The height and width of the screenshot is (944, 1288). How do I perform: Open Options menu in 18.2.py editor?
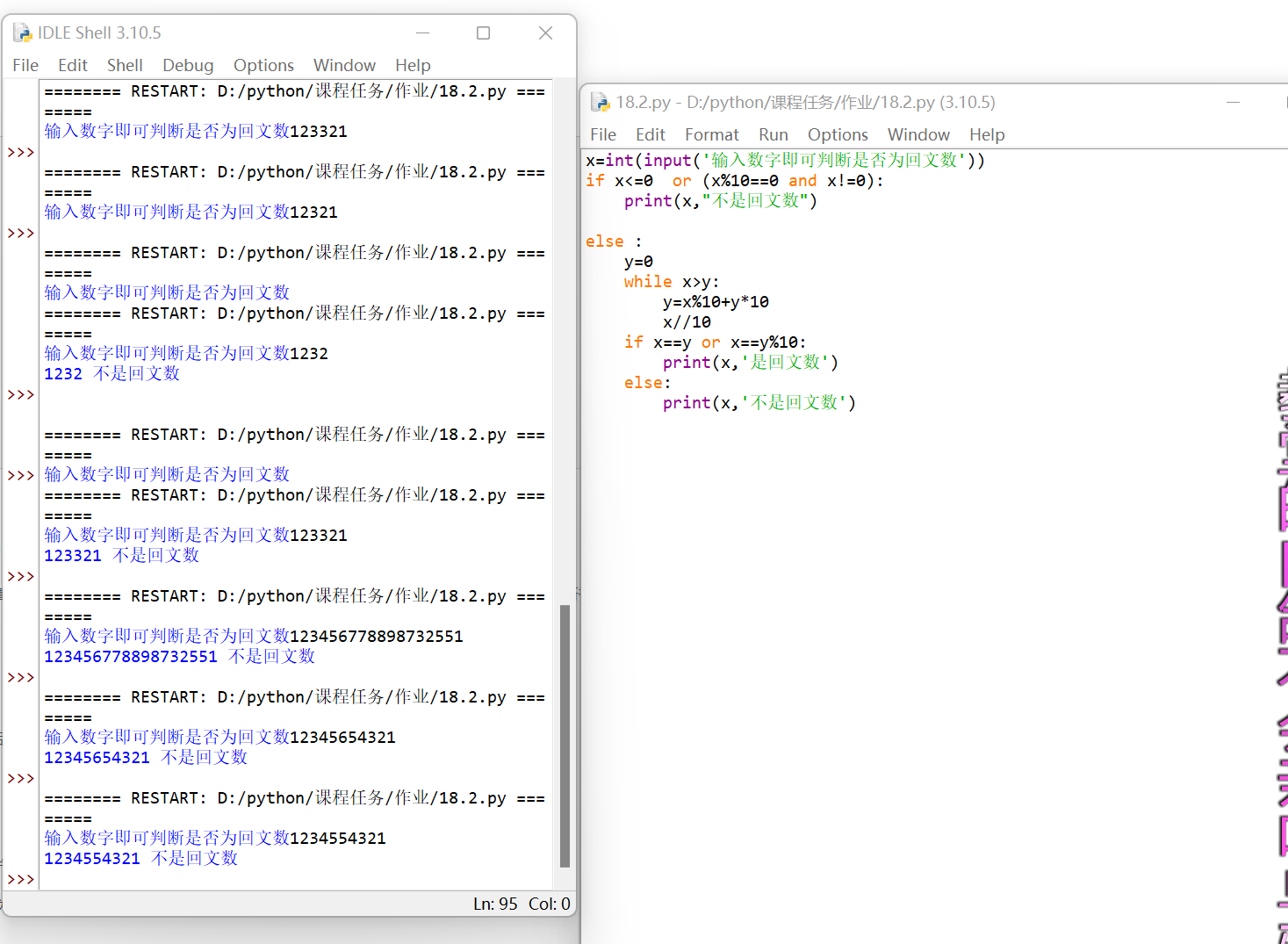tap(838, 134)
